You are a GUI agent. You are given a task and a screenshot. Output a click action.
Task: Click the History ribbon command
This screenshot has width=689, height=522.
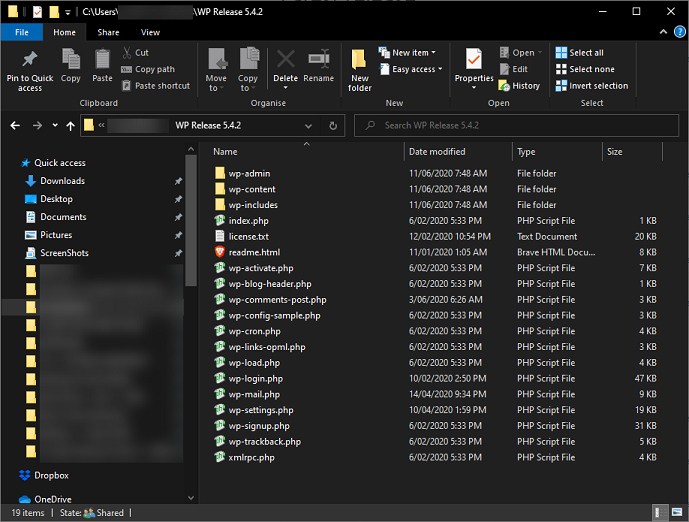(519, 86)
